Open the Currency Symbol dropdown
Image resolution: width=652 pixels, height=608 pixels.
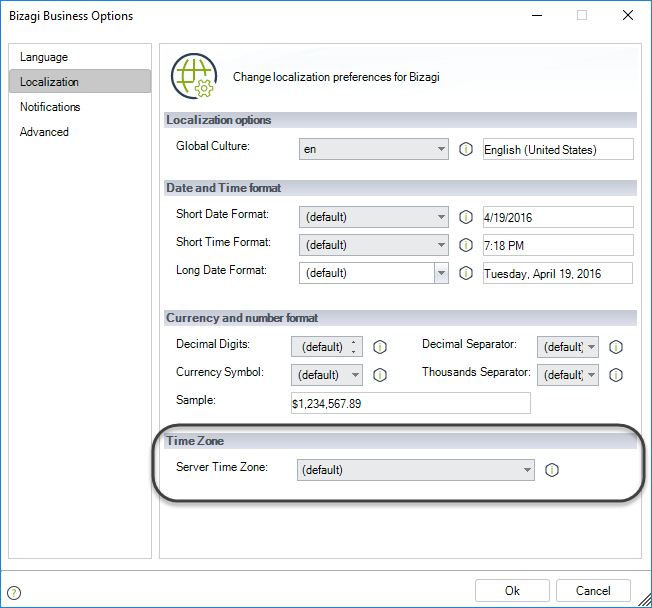coord(327,375)
